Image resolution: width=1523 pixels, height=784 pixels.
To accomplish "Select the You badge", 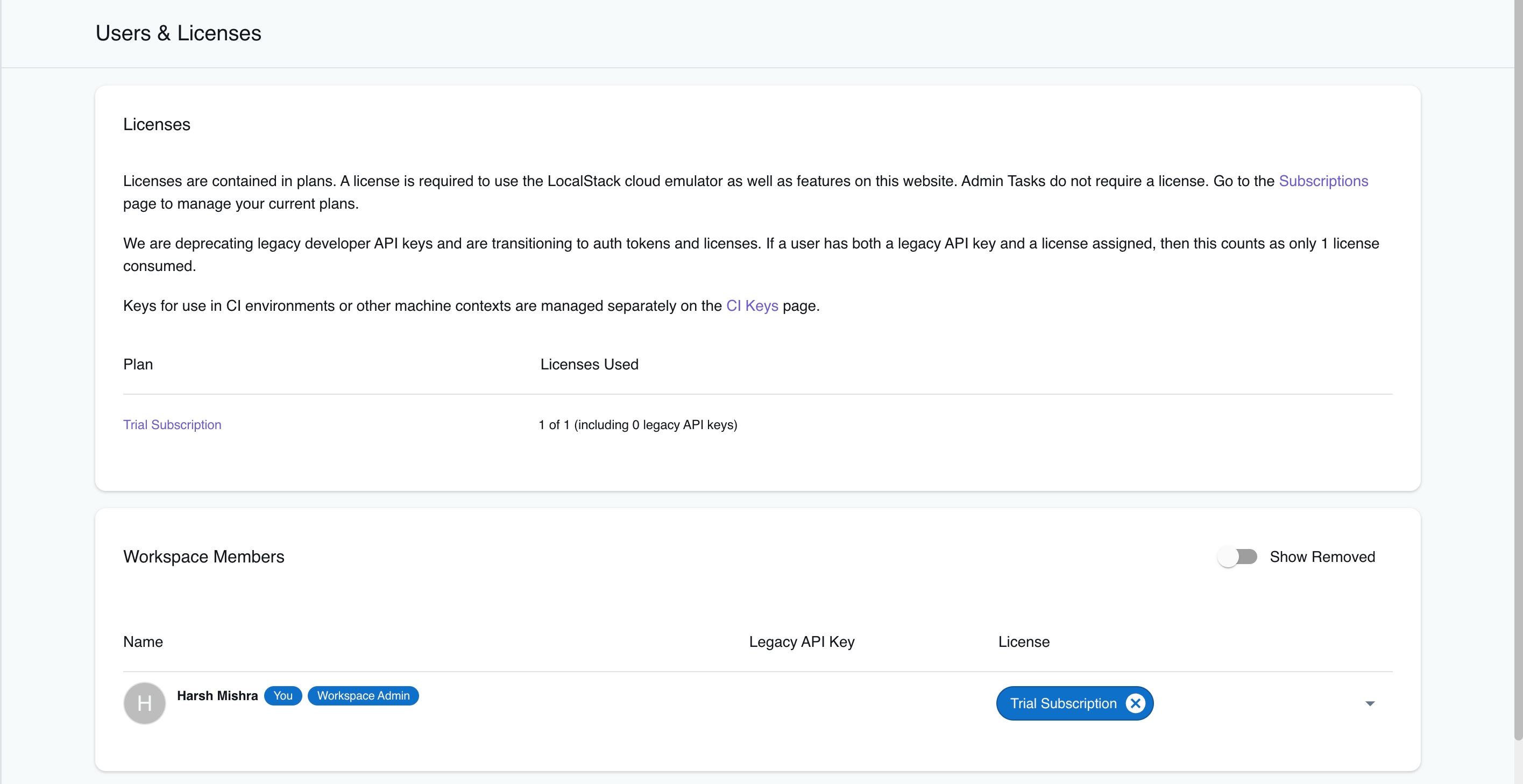I will [x=283, y=695].
